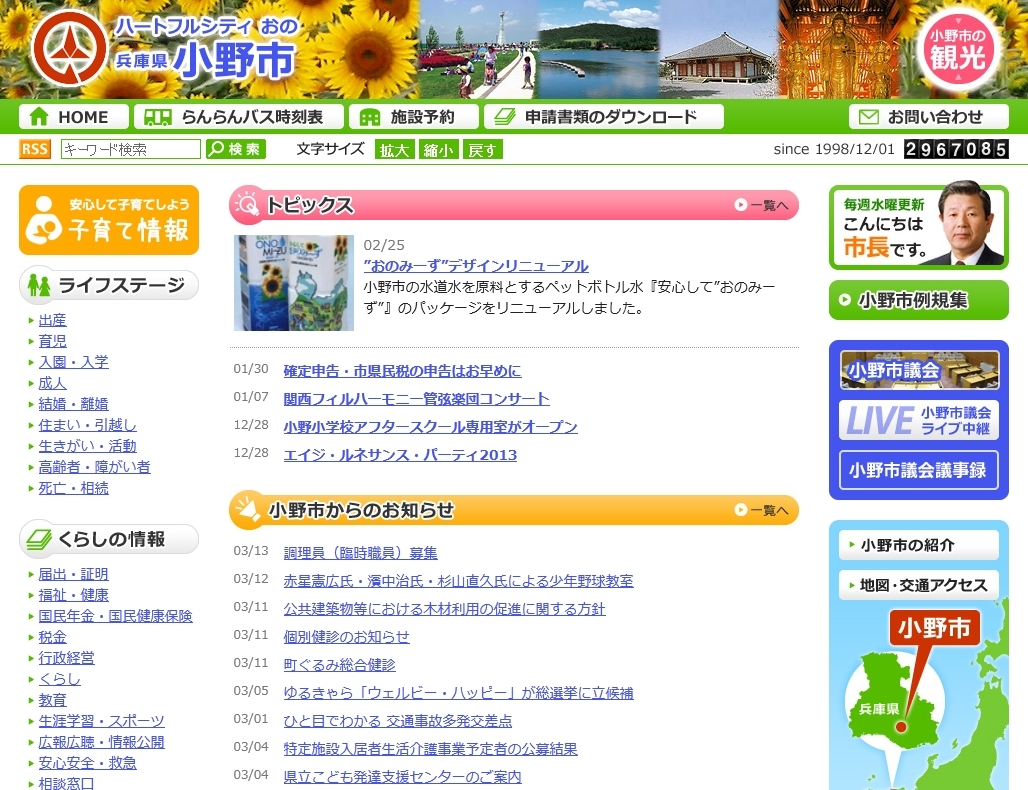Viewport: 1028px width, 790px height.
Task: Open ひと目でわかる 交通事故多発交差点 link
Action: pyautogui.click(x=398, y=721)
